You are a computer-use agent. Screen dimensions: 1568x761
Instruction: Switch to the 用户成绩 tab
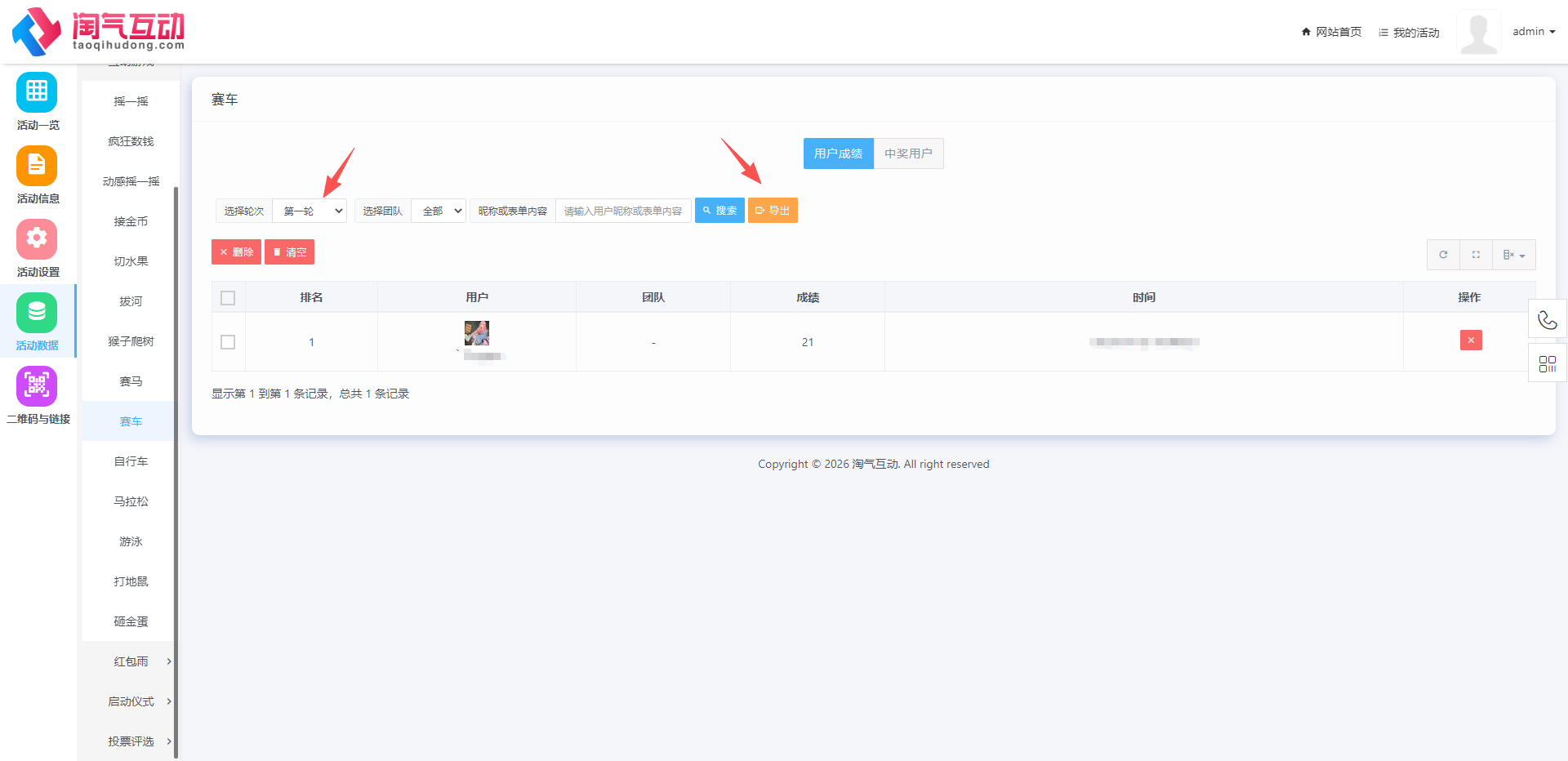pos(839,154)
